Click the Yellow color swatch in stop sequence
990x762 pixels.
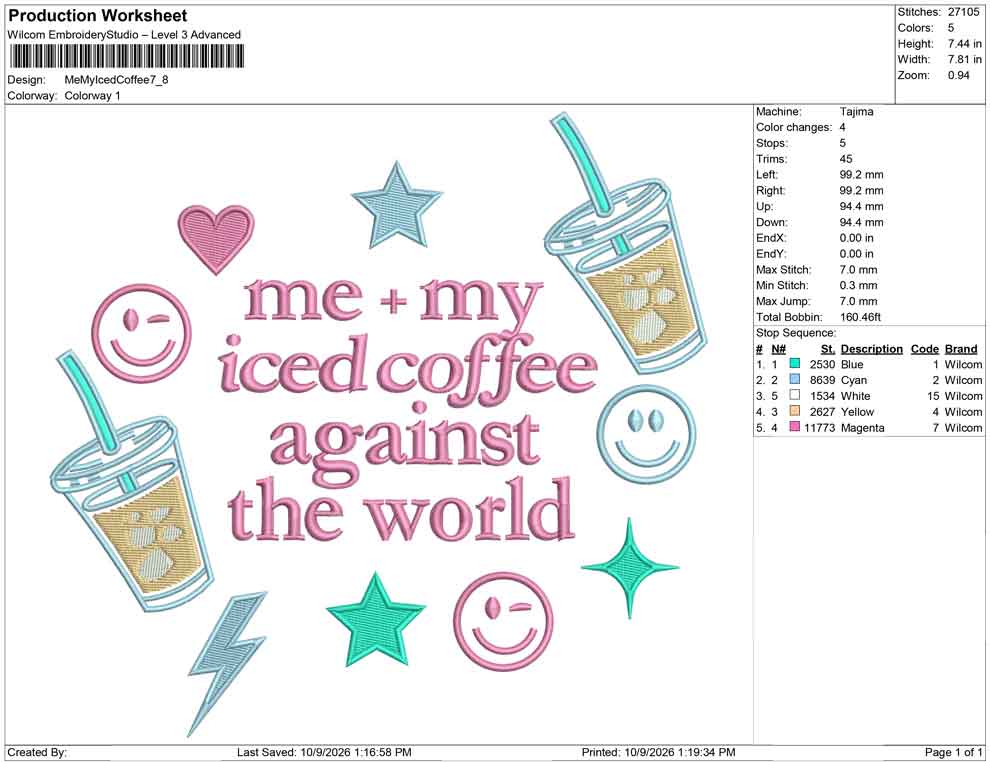[x=795, y=411]
